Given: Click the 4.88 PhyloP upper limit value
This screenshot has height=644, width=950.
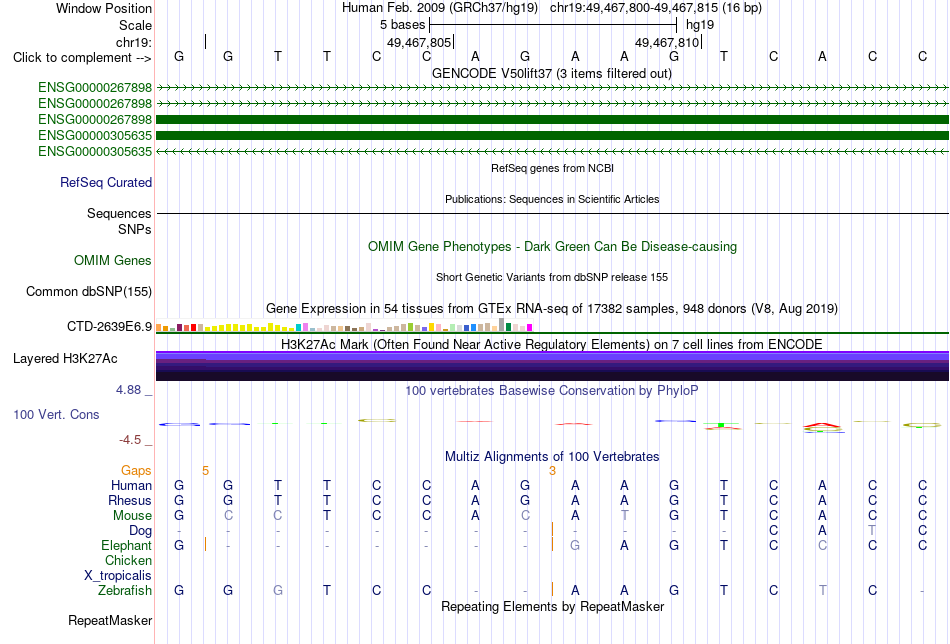Looking at the screenshot, I should point(128,390).
